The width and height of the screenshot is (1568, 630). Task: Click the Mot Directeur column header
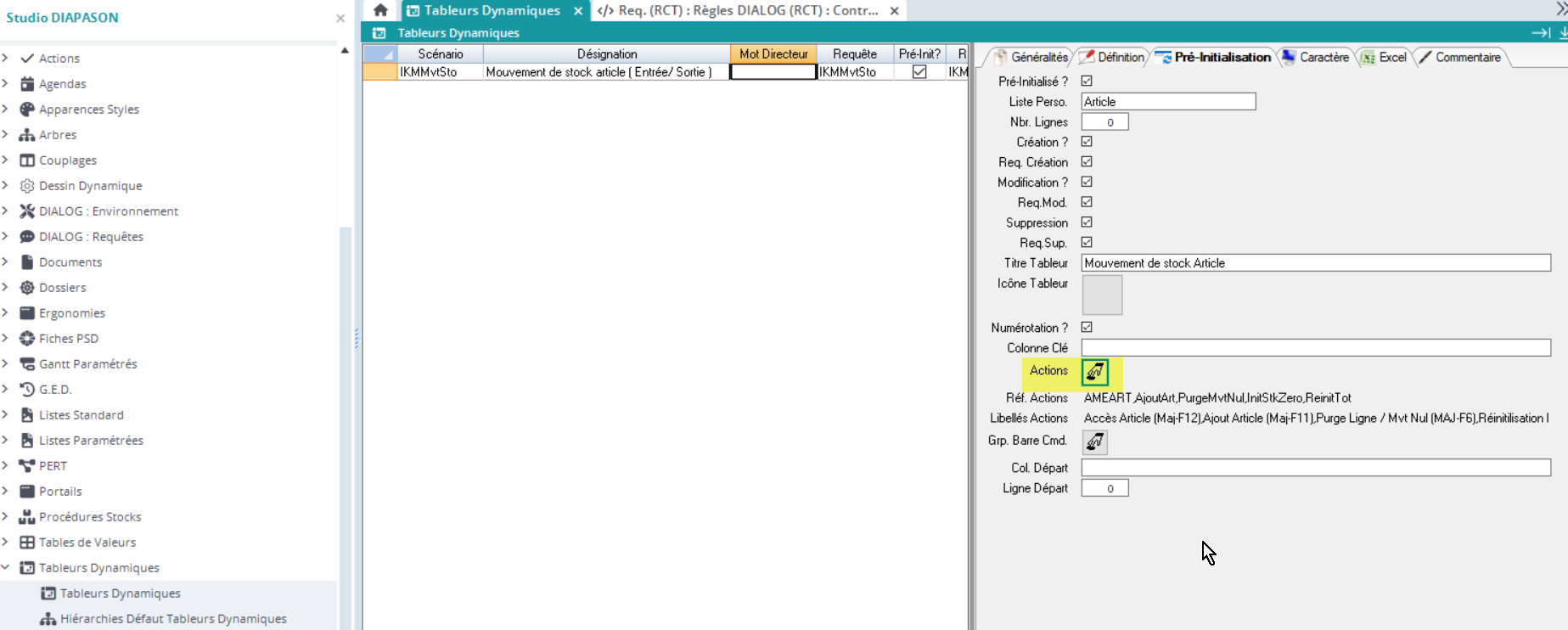(773, 53)
